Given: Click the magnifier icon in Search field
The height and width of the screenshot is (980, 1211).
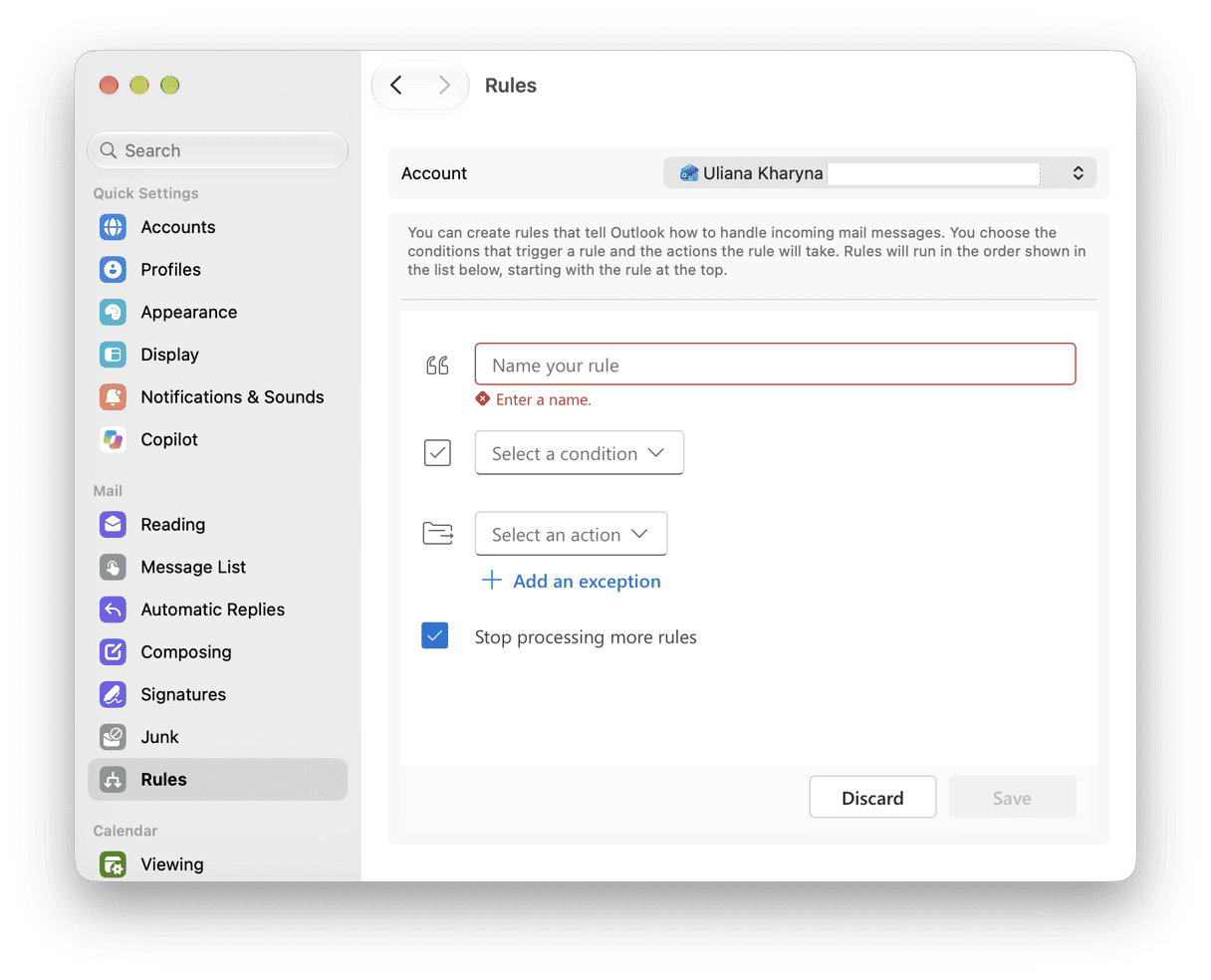Looking at the screenshot, I should (x=109, y=150).
